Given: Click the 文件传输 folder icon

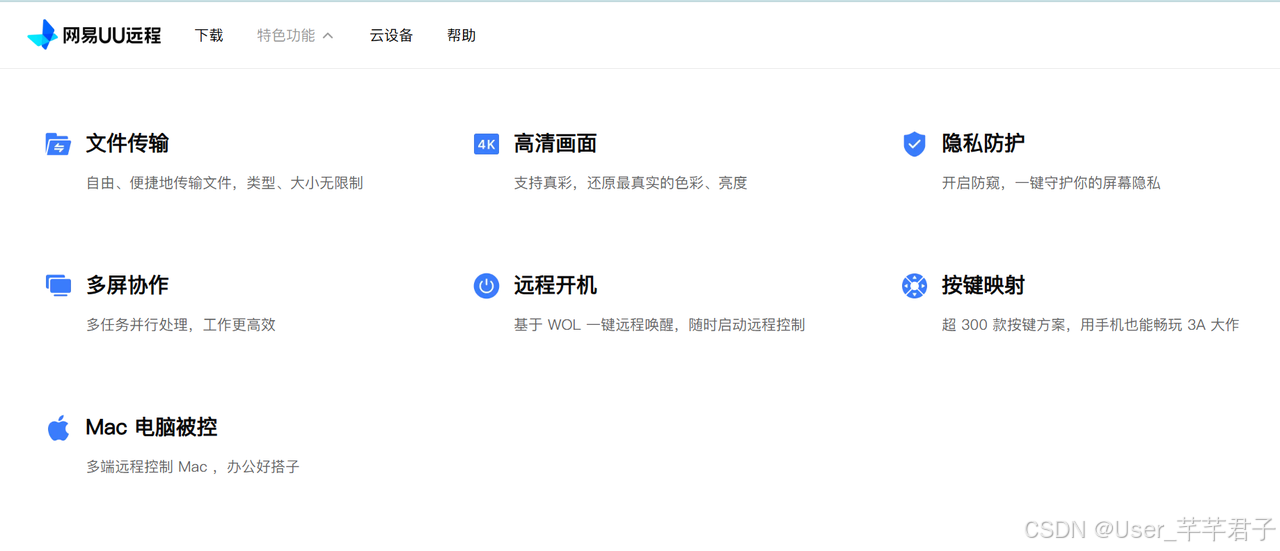Looking at the screenshot, I should [x=58, y=144].
